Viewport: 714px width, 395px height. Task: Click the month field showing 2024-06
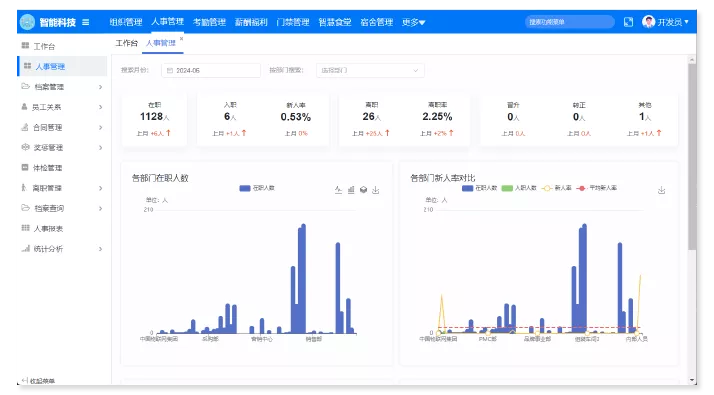211,71
